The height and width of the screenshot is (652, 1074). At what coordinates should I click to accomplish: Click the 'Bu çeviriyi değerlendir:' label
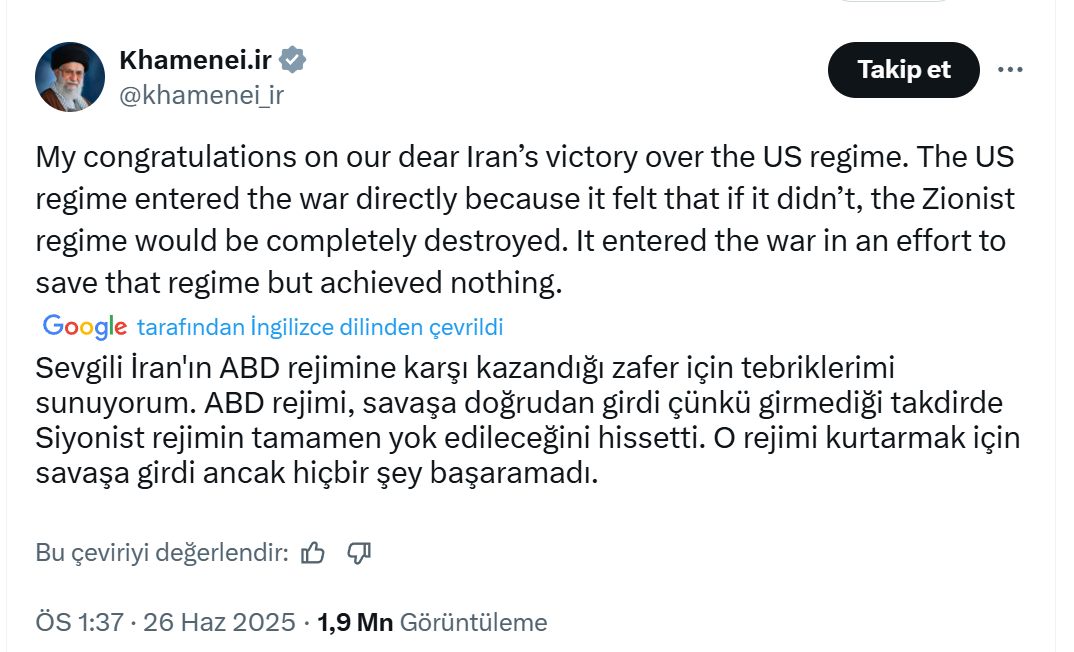[162, 552]
